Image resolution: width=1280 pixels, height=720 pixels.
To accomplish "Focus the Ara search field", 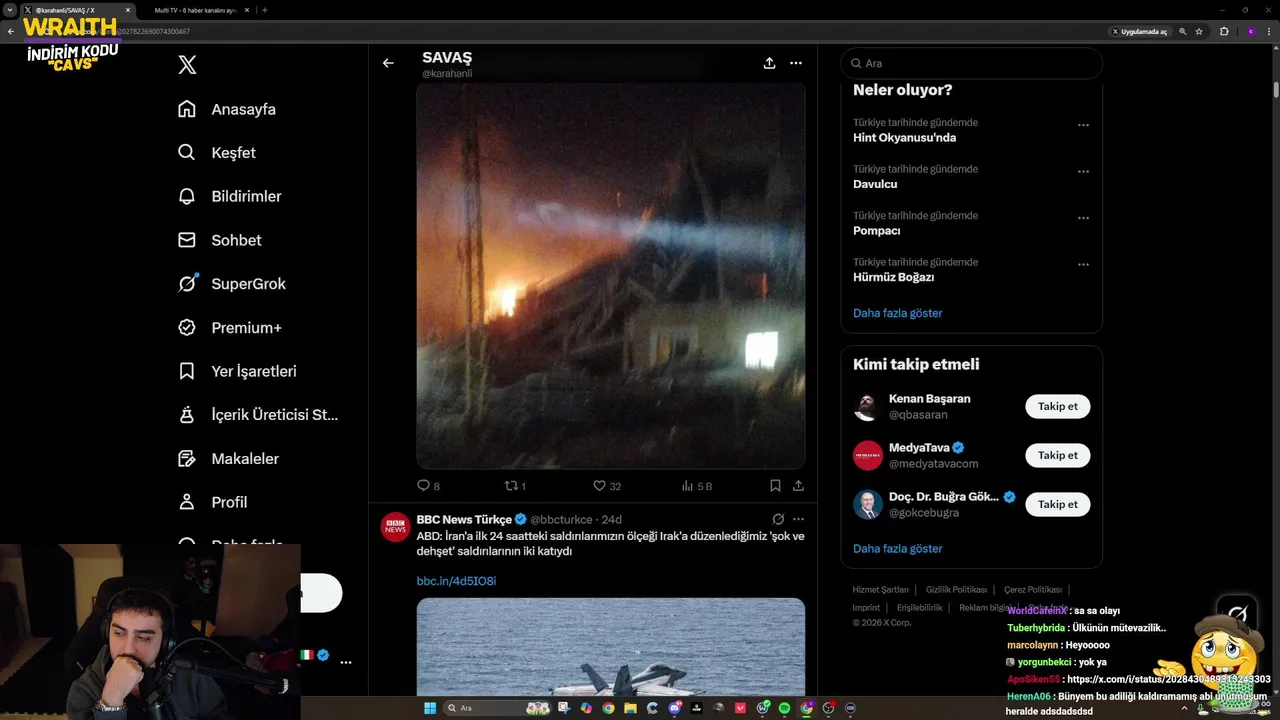I will [x=971, y=63].
